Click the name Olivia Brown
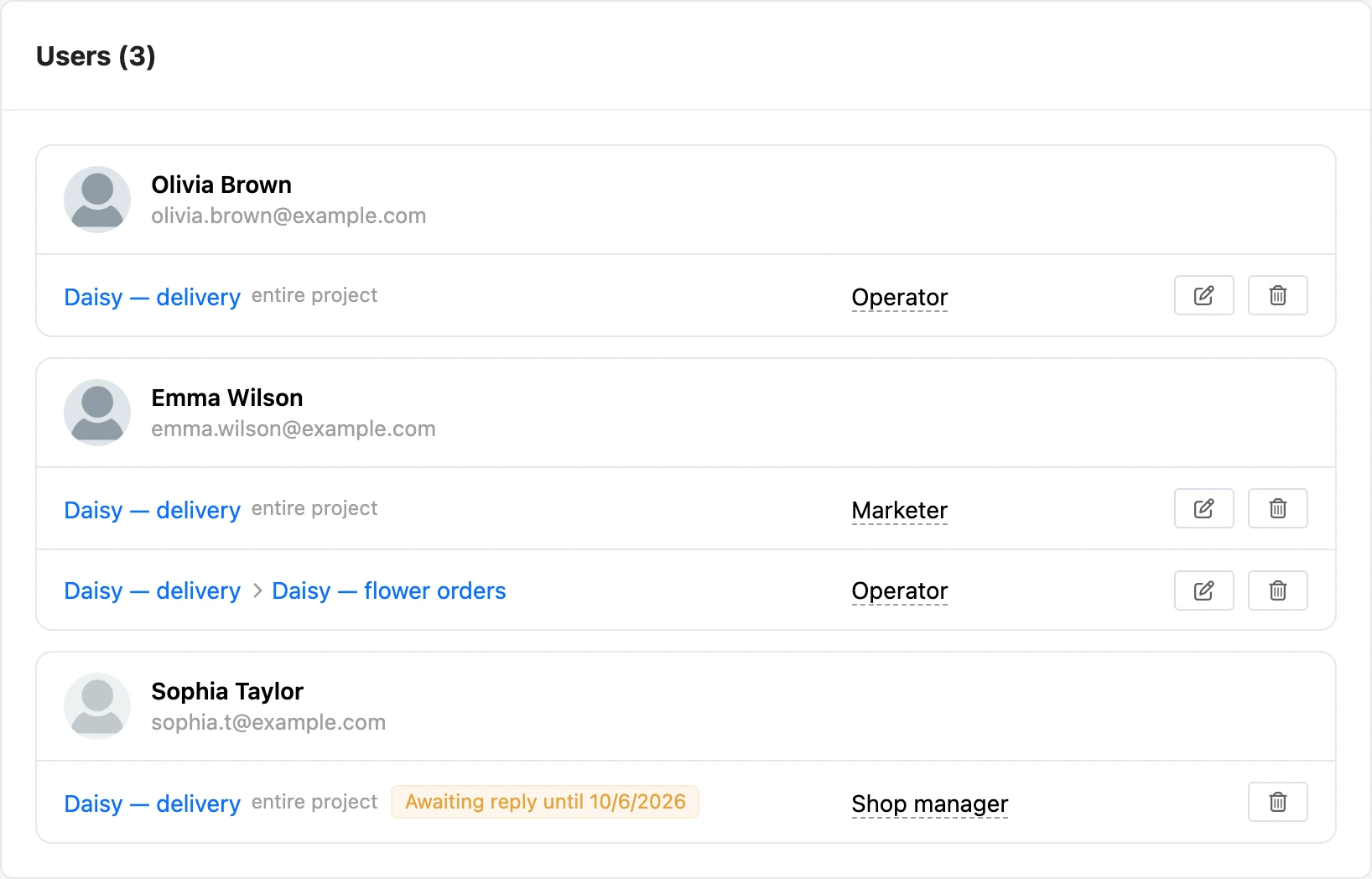 (221, 185)
